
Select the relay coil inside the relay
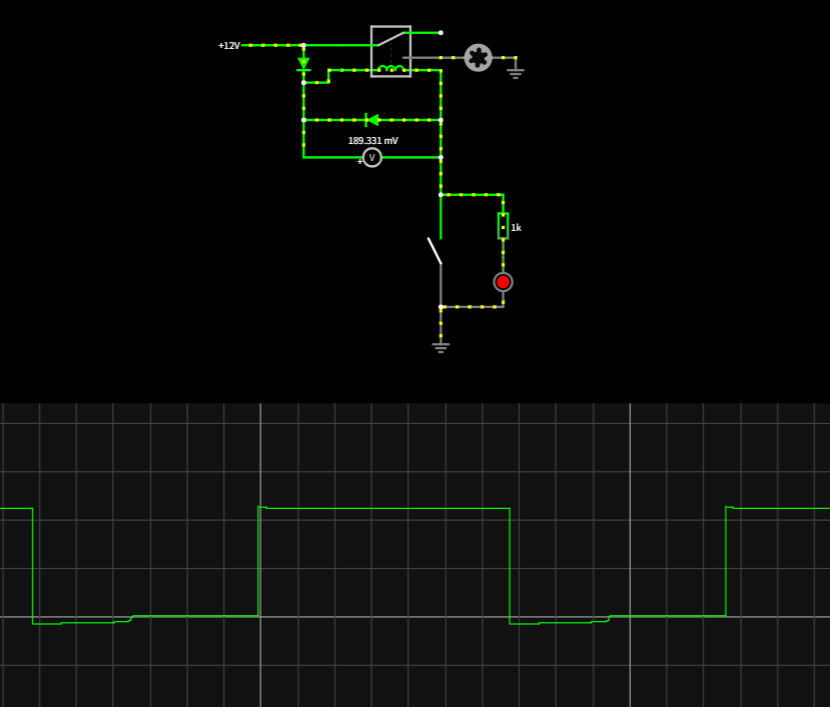pyautogui.click(x=391, y=68)
